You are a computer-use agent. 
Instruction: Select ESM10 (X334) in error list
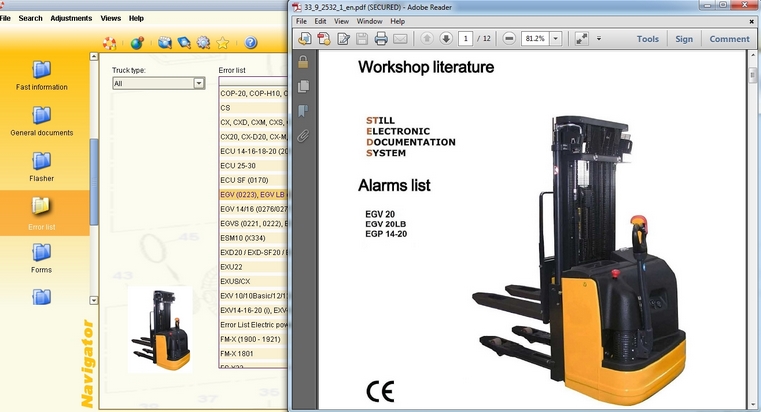(253, 238)
